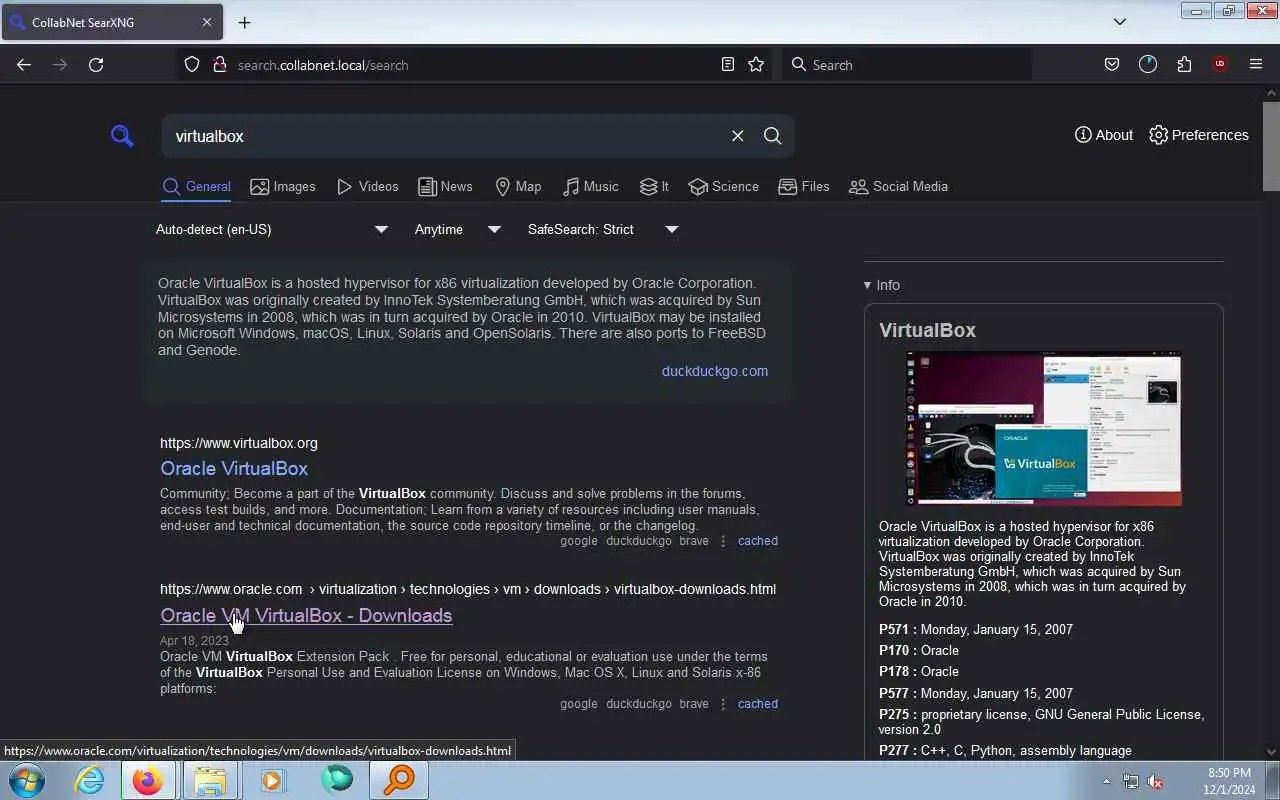Bookmark this page with the star
1280x800 pixels.
coord(756,64)
